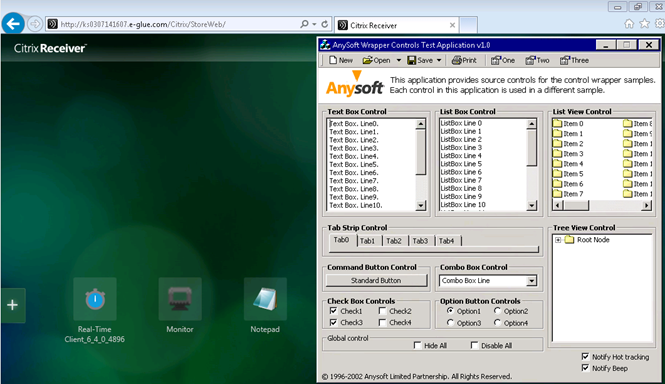Viewport: 665px width, 384px height.
Task: Launch the Monitor app icon
Action: tap(180, 299)
